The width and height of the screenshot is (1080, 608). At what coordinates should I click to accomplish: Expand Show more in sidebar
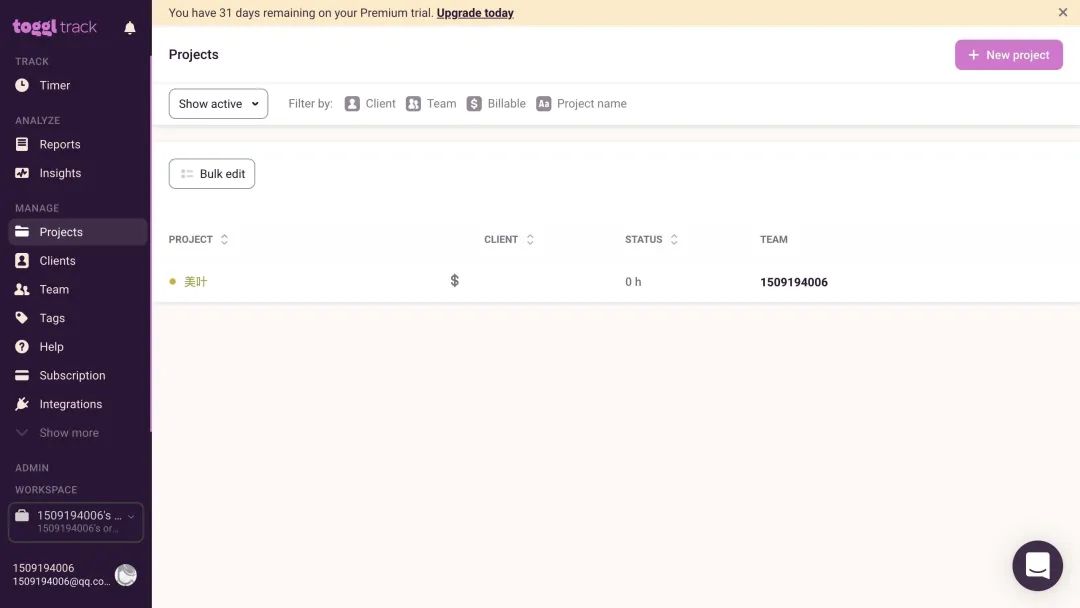pyautogui.click(x=69, y=432)
